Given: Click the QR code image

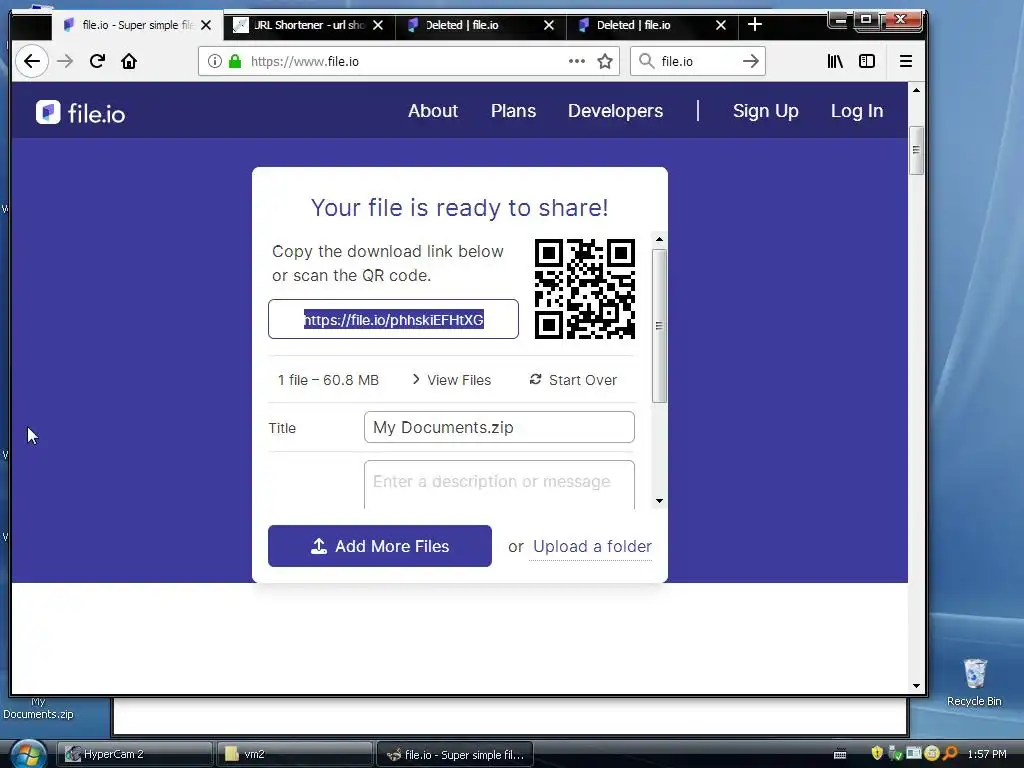Looking at the screenshot, I should (584, 289).
